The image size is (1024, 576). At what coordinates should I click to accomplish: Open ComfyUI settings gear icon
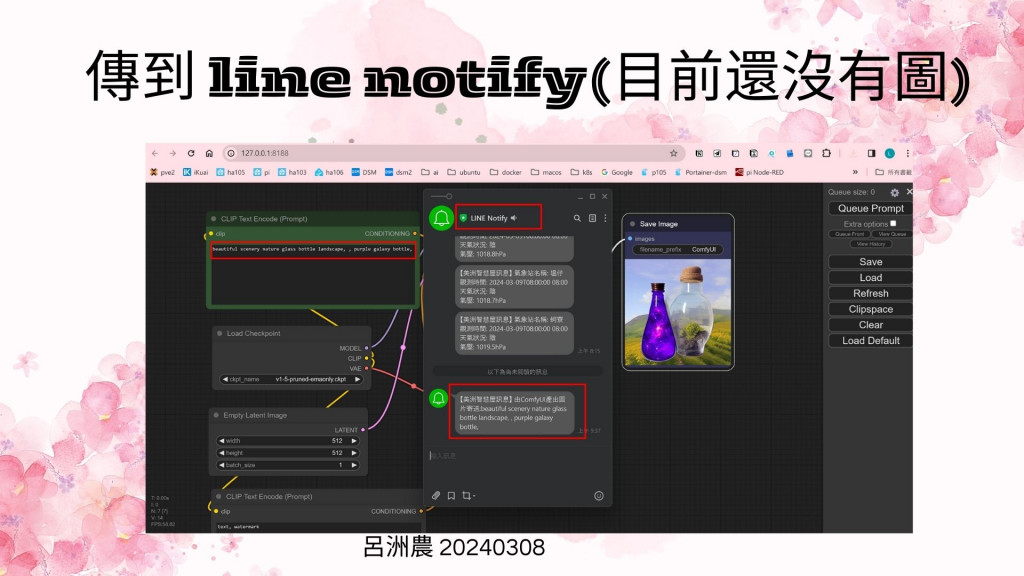click(x=895, y=193)
